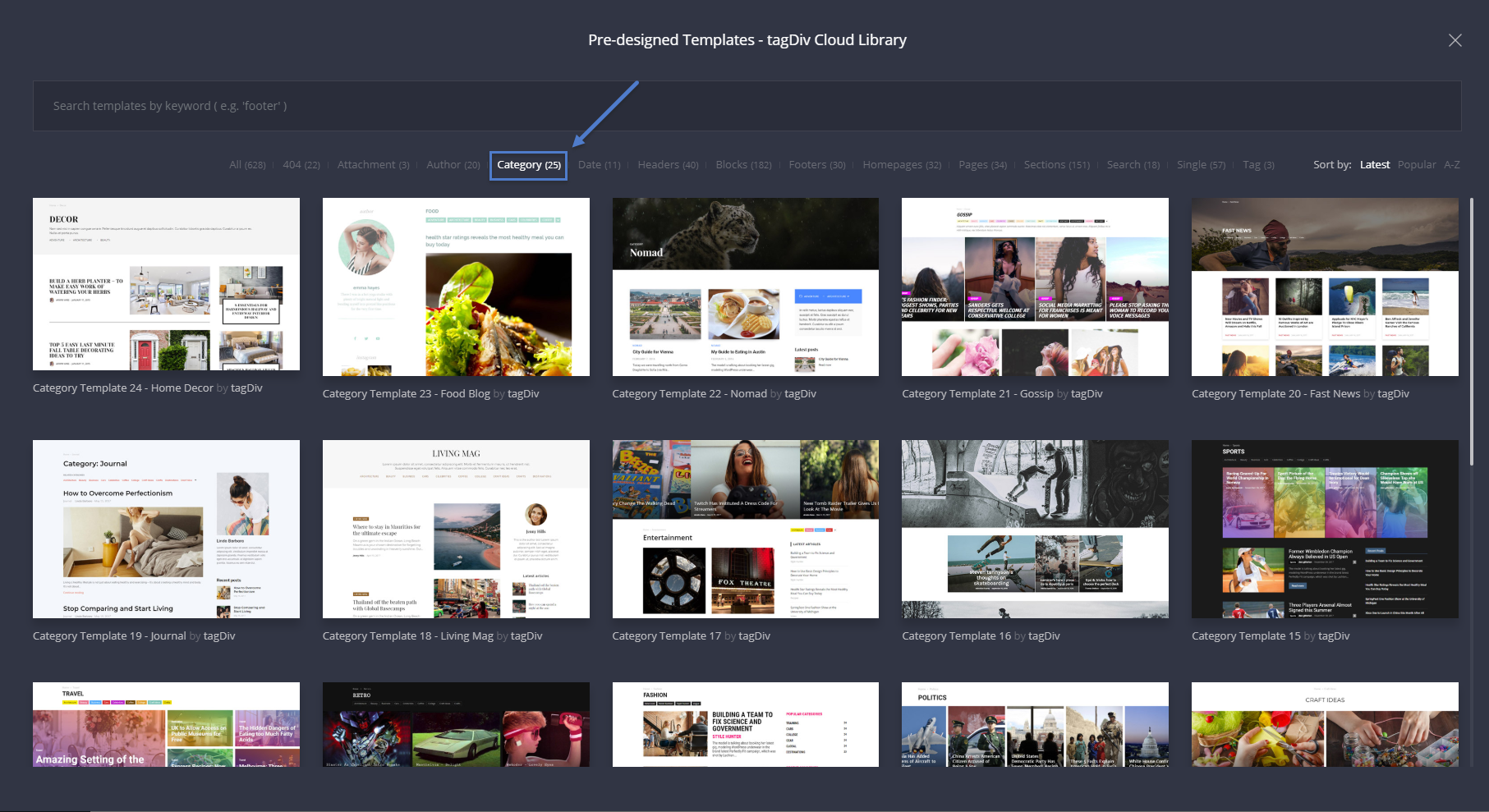
Task: Open the Retro category template thumbnail
Action: 456,724
